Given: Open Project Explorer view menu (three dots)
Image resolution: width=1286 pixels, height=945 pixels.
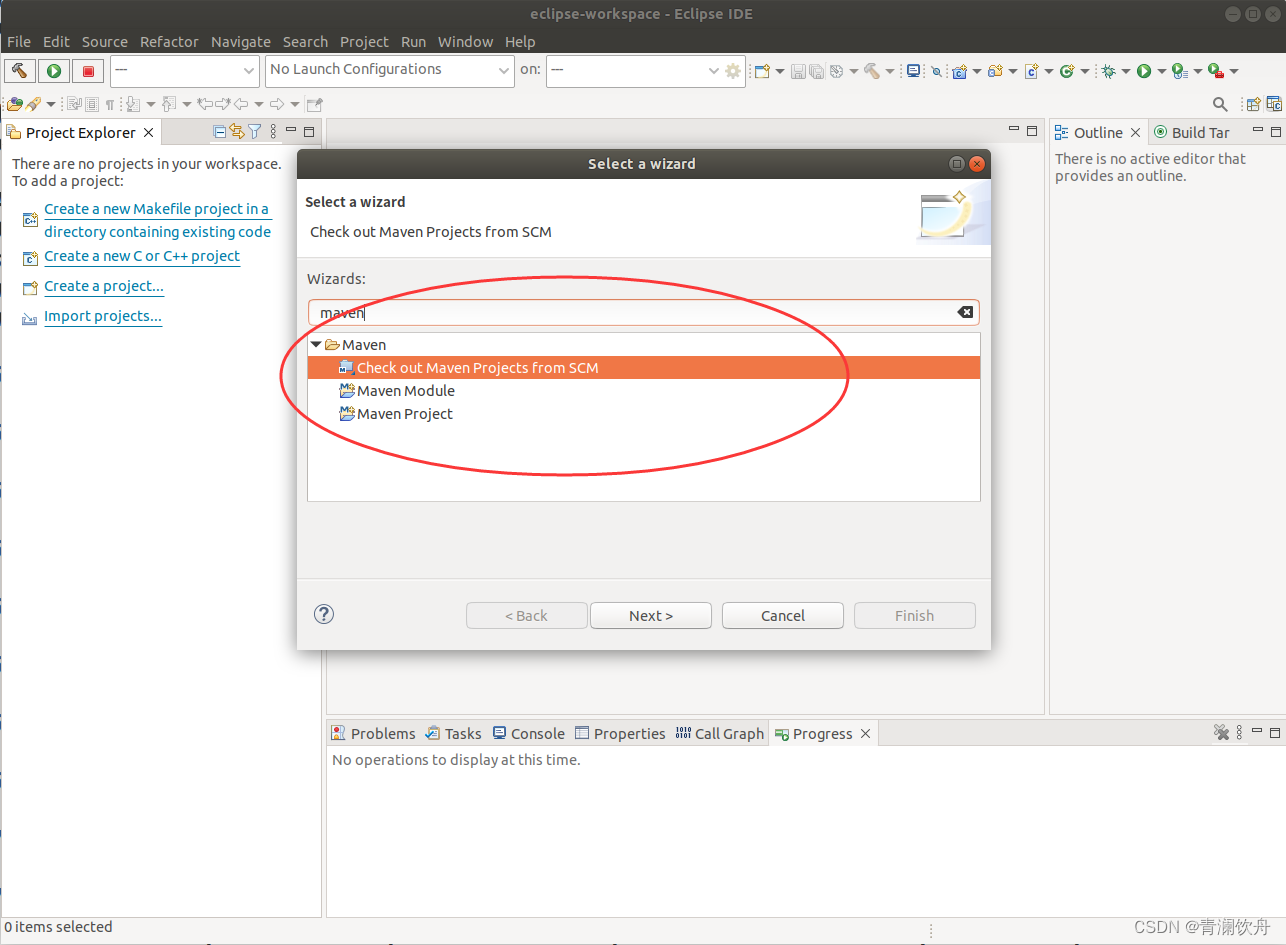Looking at the screenshot, I should (274, 132).
